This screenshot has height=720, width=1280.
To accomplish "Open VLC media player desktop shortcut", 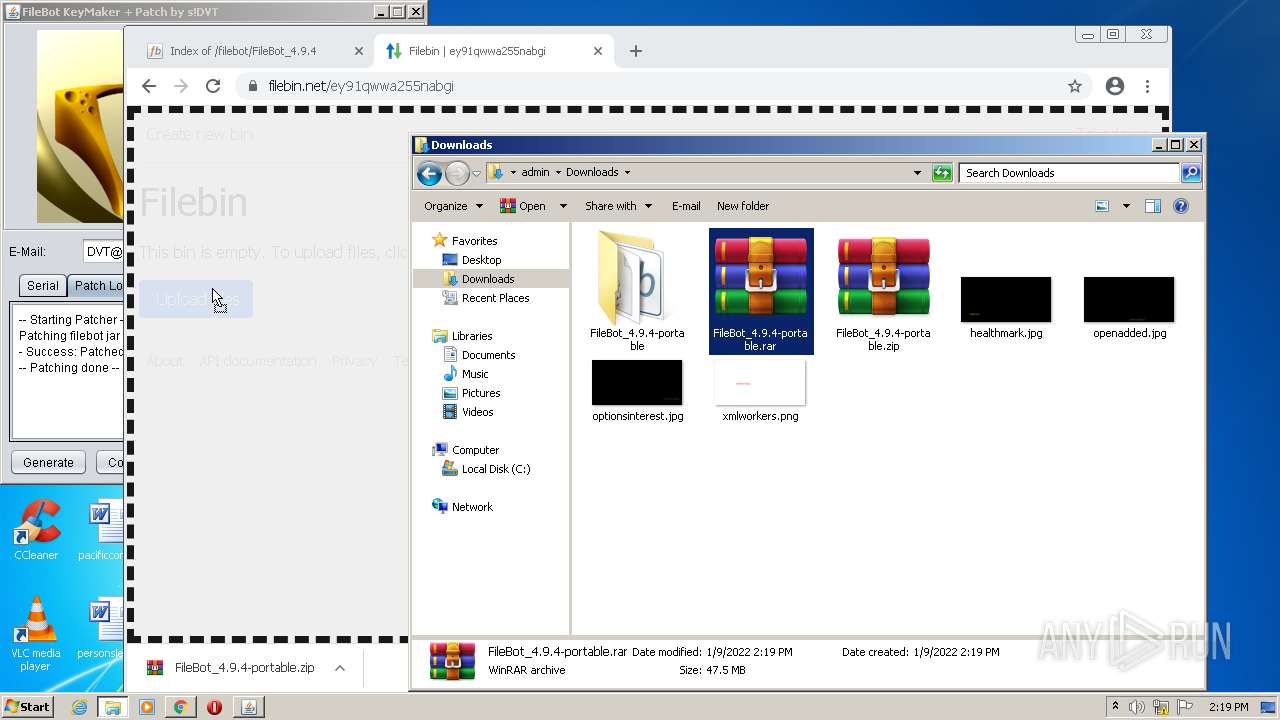I will coord(36,634).
